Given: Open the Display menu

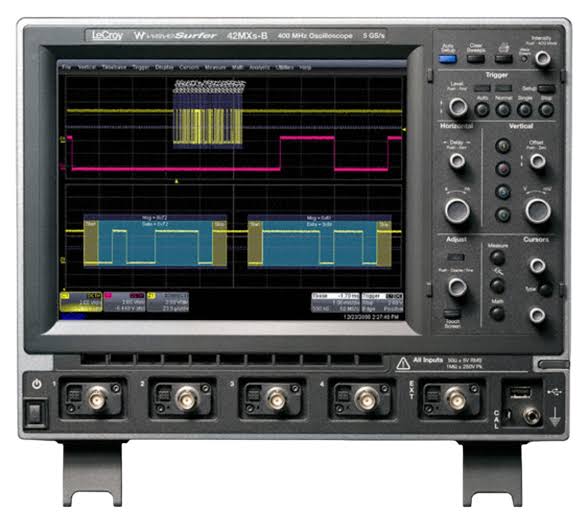Looking at the screenshot, I should tap(164, 67).
